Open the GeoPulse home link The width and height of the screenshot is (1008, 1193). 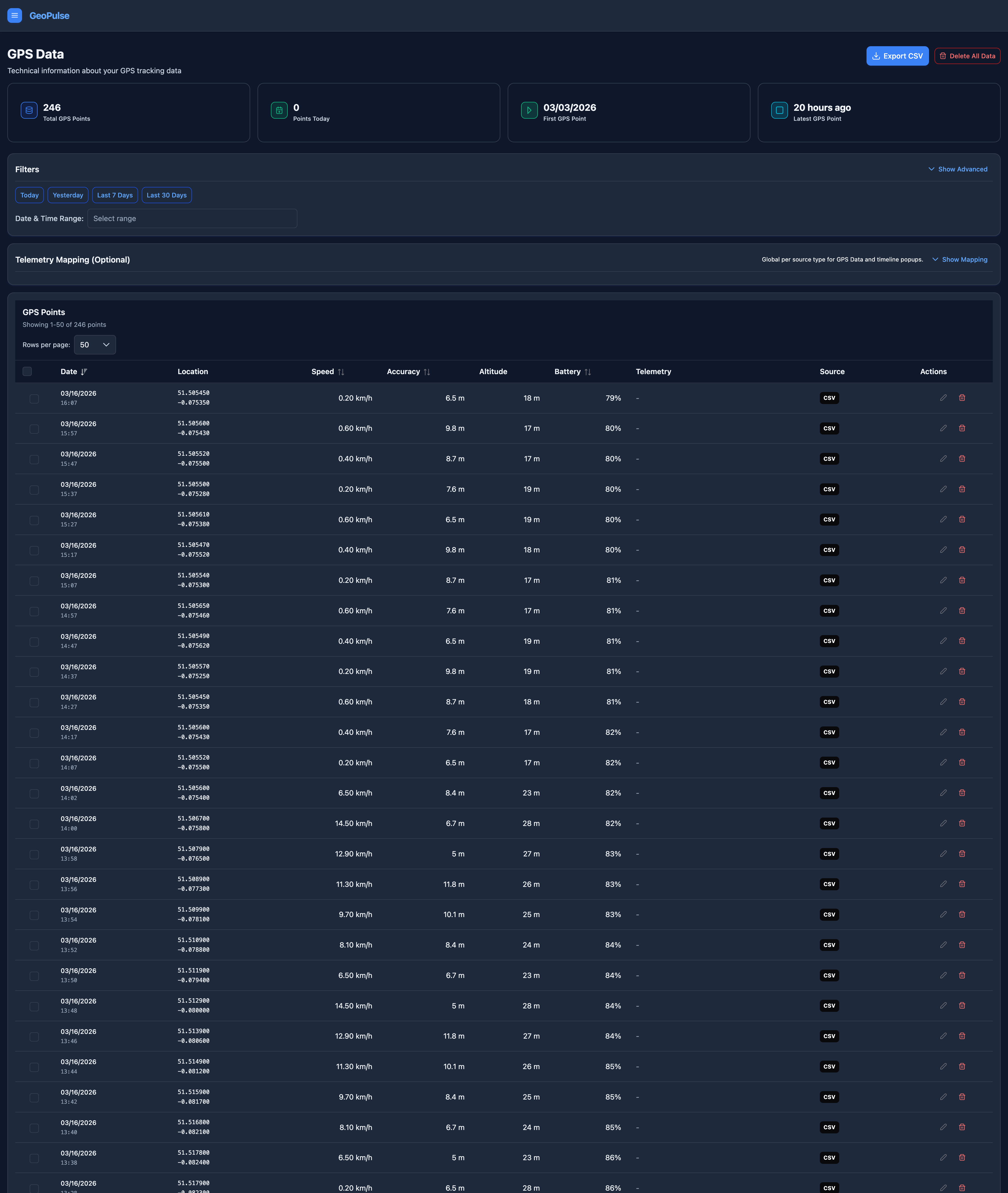pyautogui.click(x=49, y=15)
